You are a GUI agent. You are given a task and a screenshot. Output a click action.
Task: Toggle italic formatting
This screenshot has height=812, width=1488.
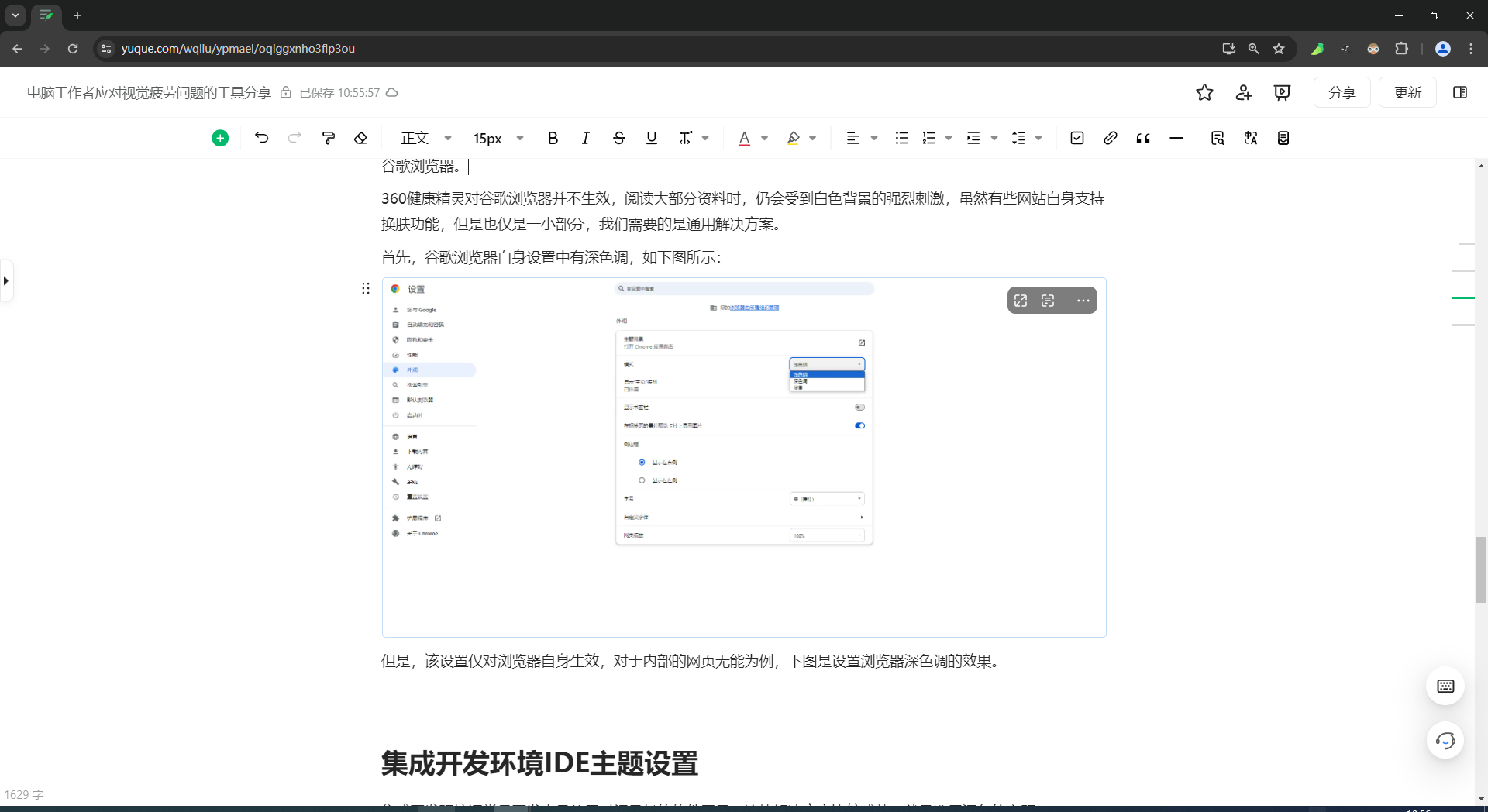(x=585, y=138)
